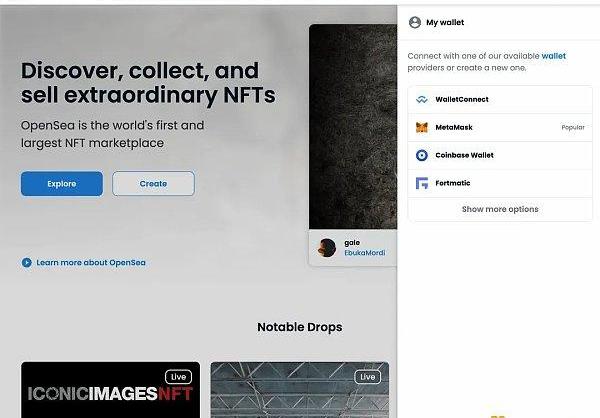Click Live badge on ICONICIMAGESNFT card
This screenshot has height=418, width=600.
[178, 377]
